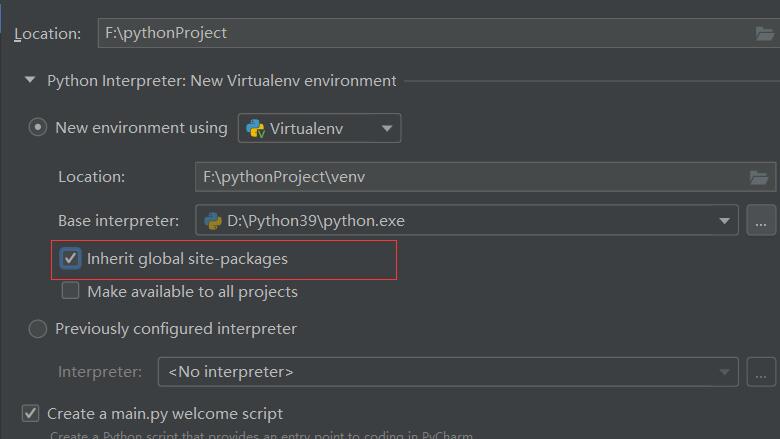Viewport: 780px width, 439px height.
Task: Click the D:\Python39\python.exe interpreter text
Action: (316, 220)
